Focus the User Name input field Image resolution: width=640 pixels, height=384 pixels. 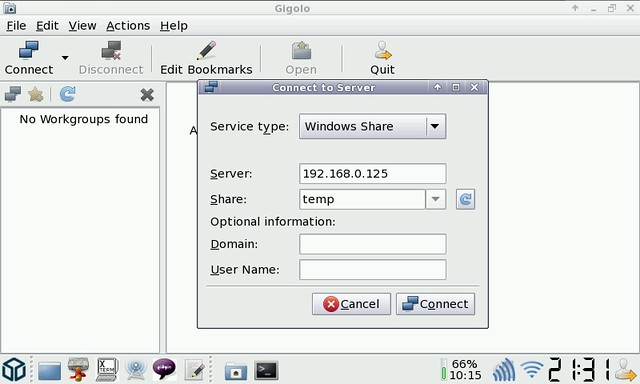point(372,270)
